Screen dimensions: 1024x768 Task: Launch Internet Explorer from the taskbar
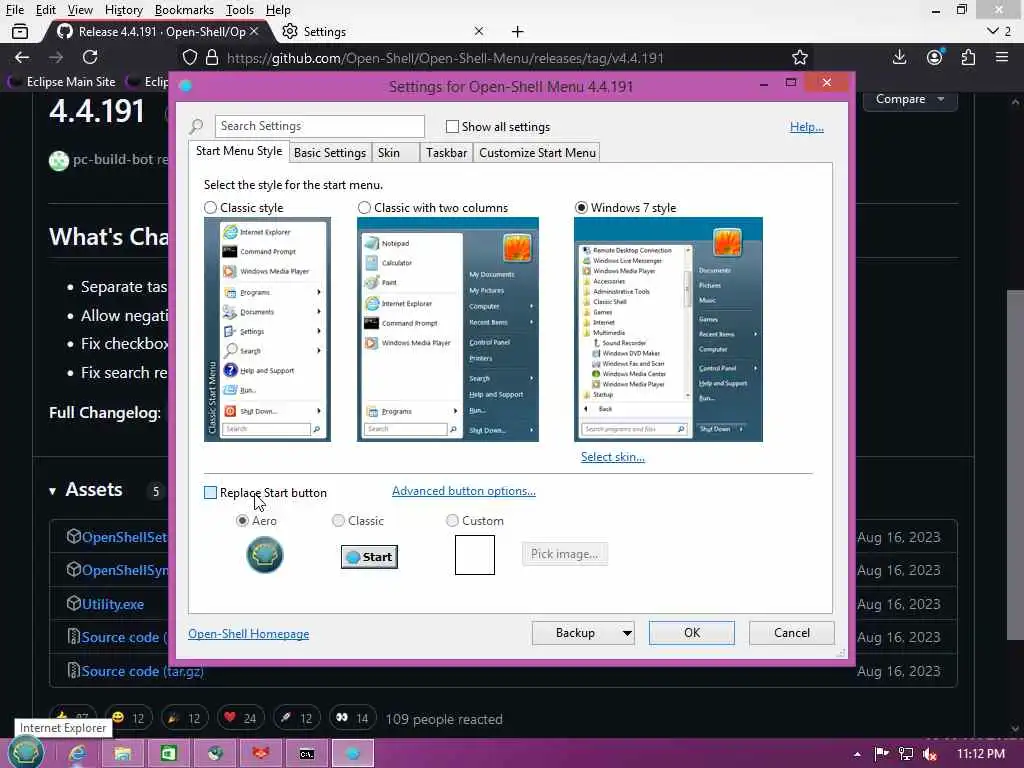(78, 754)
